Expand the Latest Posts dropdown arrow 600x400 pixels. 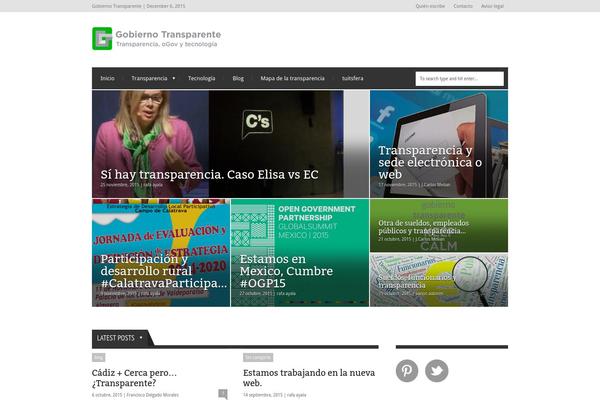141,338
